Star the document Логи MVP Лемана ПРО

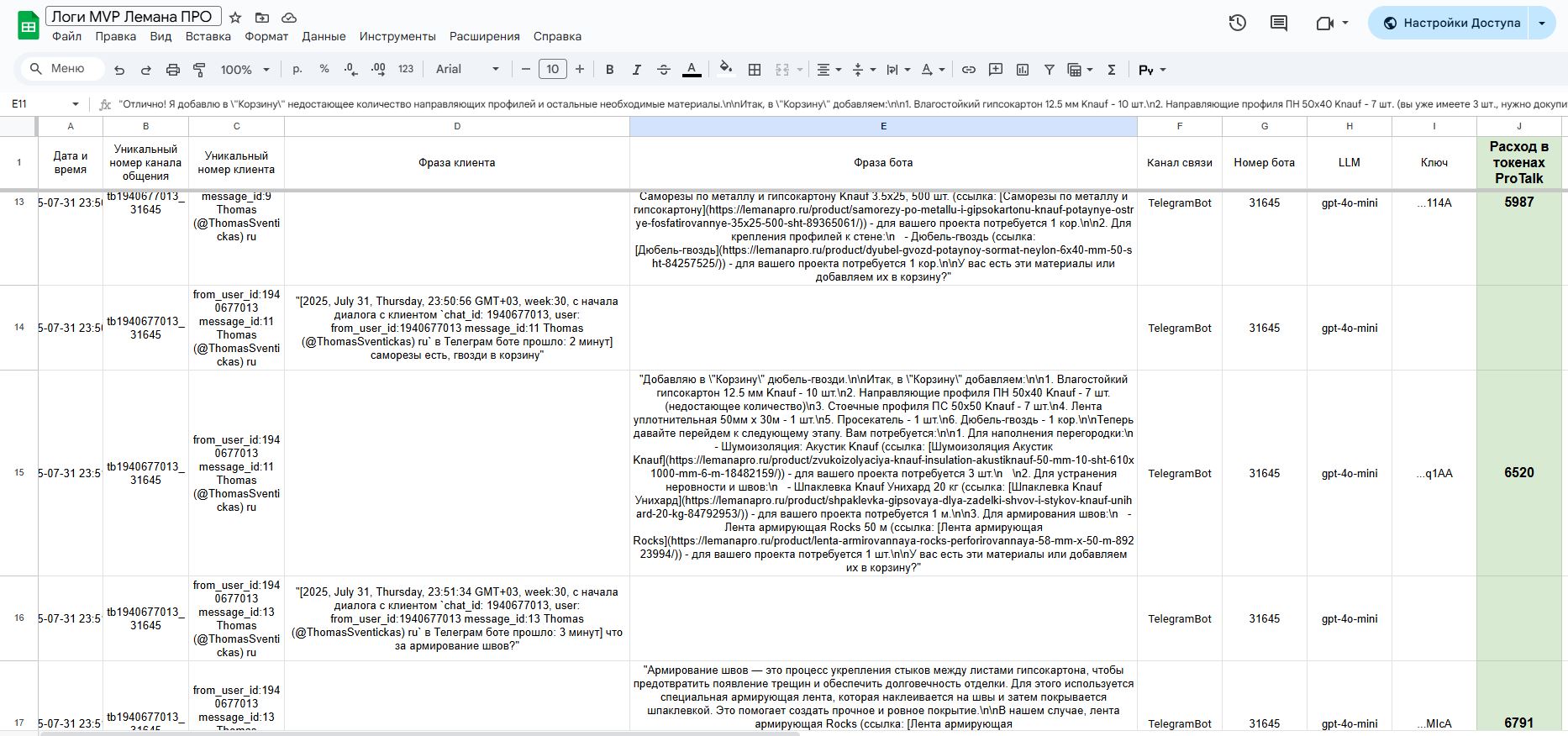click(235, 17)
